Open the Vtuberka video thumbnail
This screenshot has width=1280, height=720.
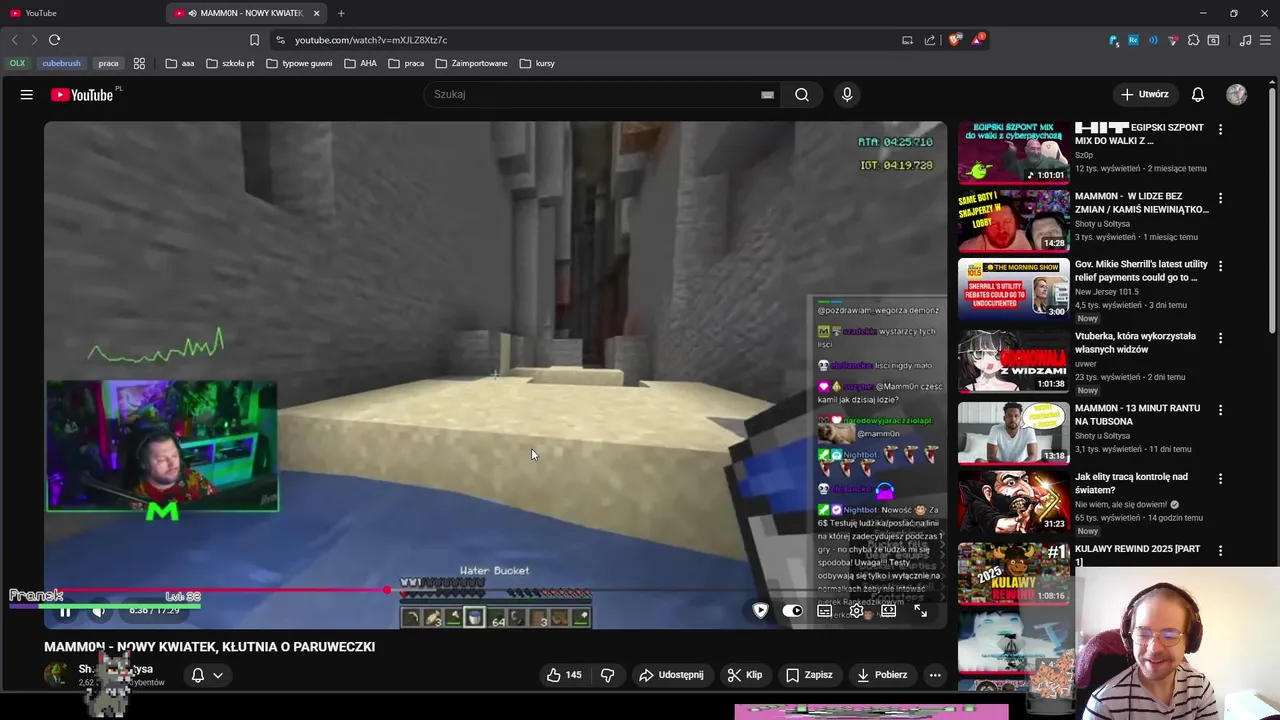pyautogui.click(x=1014, y=361)
